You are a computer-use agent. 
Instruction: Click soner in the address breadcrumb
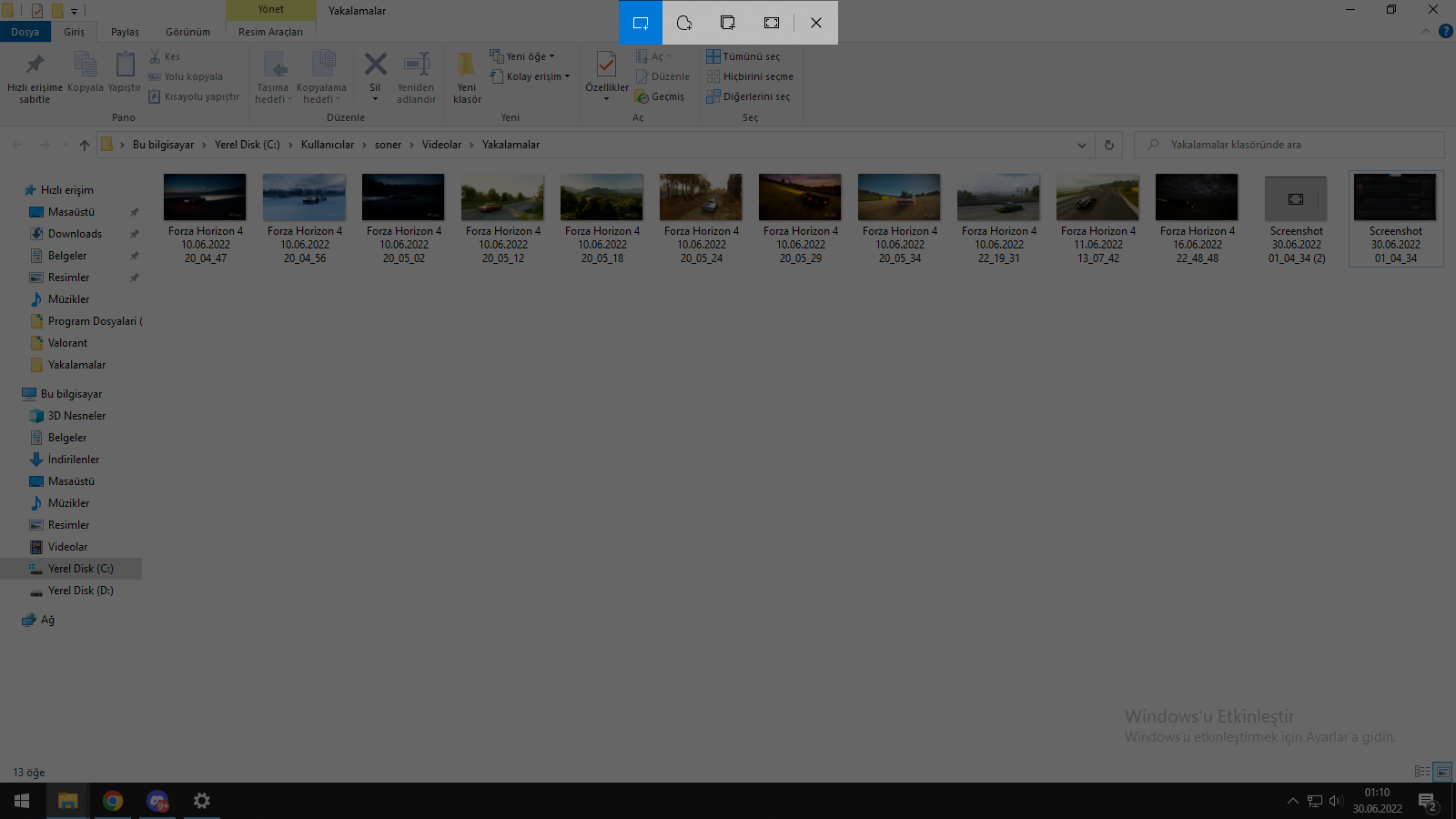point(388,145)
